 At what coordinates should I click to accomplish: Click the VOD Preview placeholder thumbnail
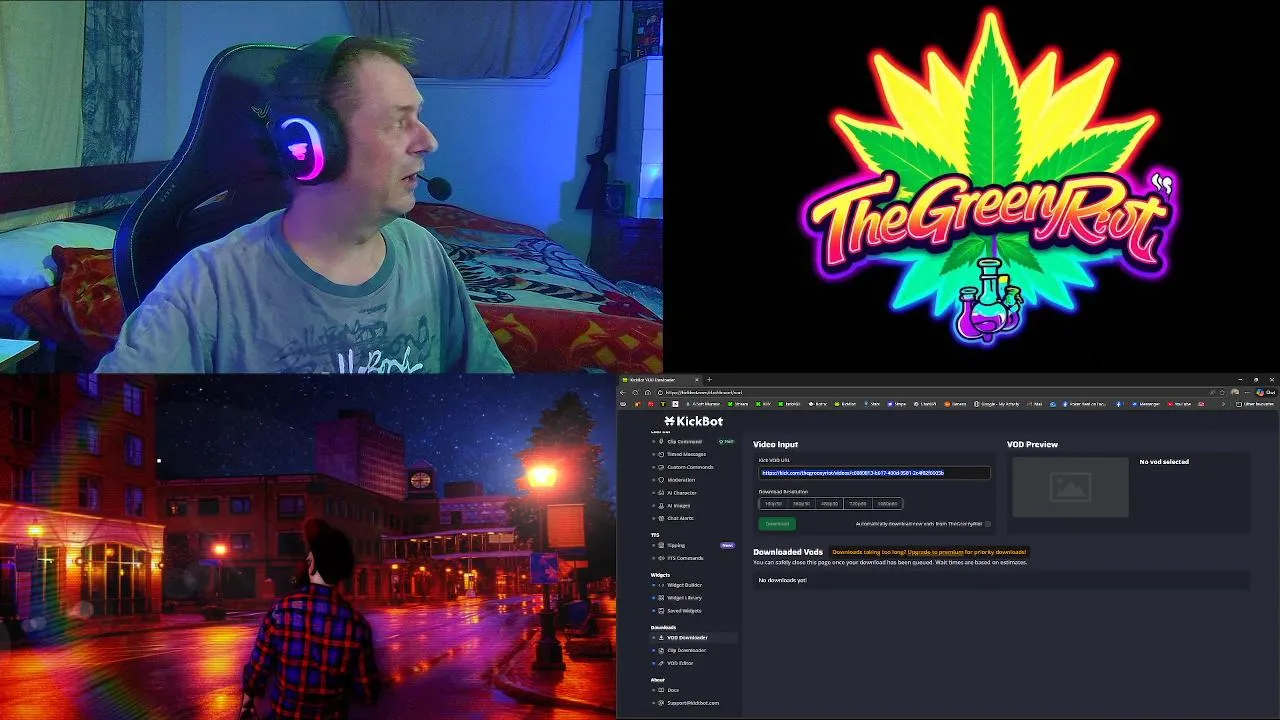pos(1070,487)
